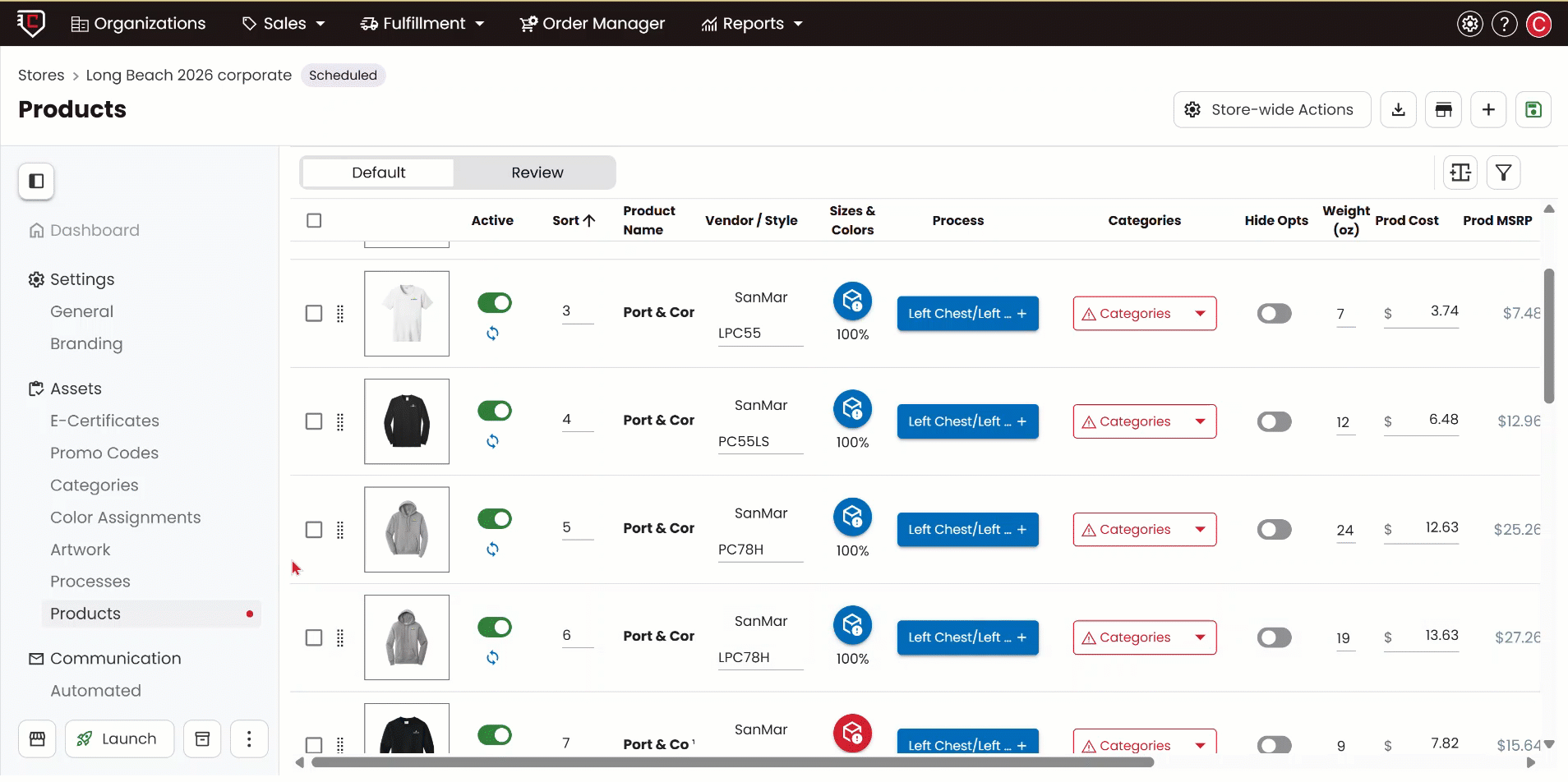Edit weight field for PC78H
The height and width of the screenshot is (782, 1568).
tap(1345, 531)
